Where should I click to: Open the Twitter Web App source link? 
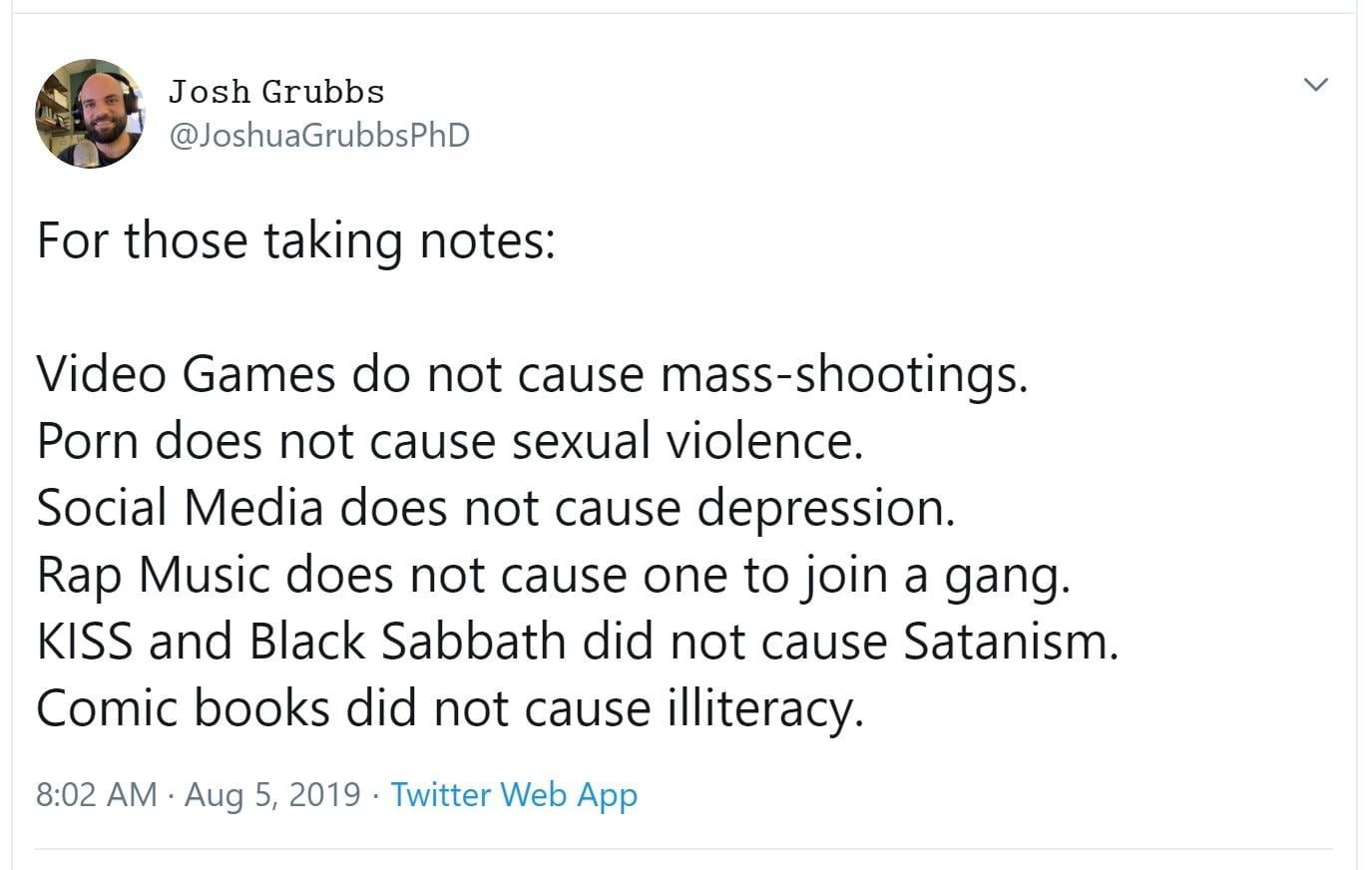514,794
